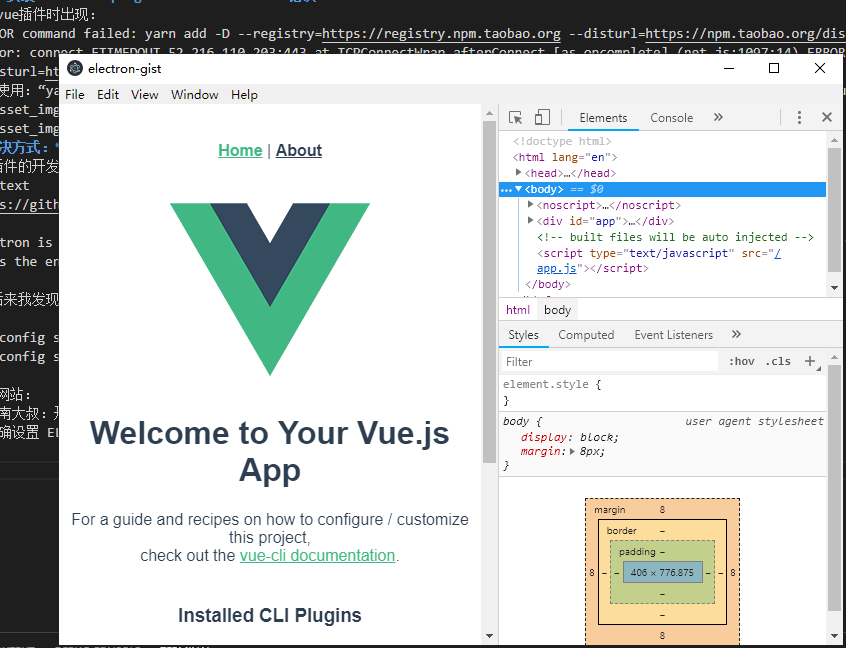Expand the head element node

[x=519, y=173]
